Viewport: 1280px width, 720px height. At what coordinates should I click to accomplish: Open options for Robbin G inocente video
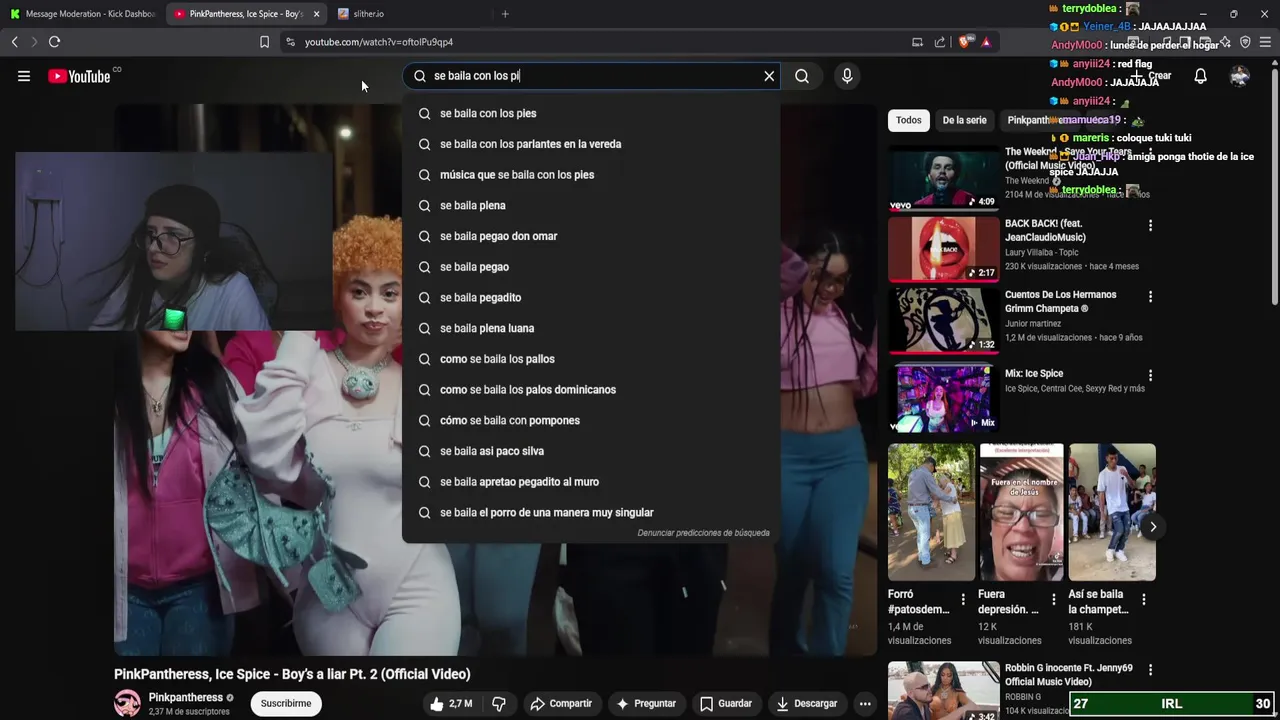[x=1150, y=670]
